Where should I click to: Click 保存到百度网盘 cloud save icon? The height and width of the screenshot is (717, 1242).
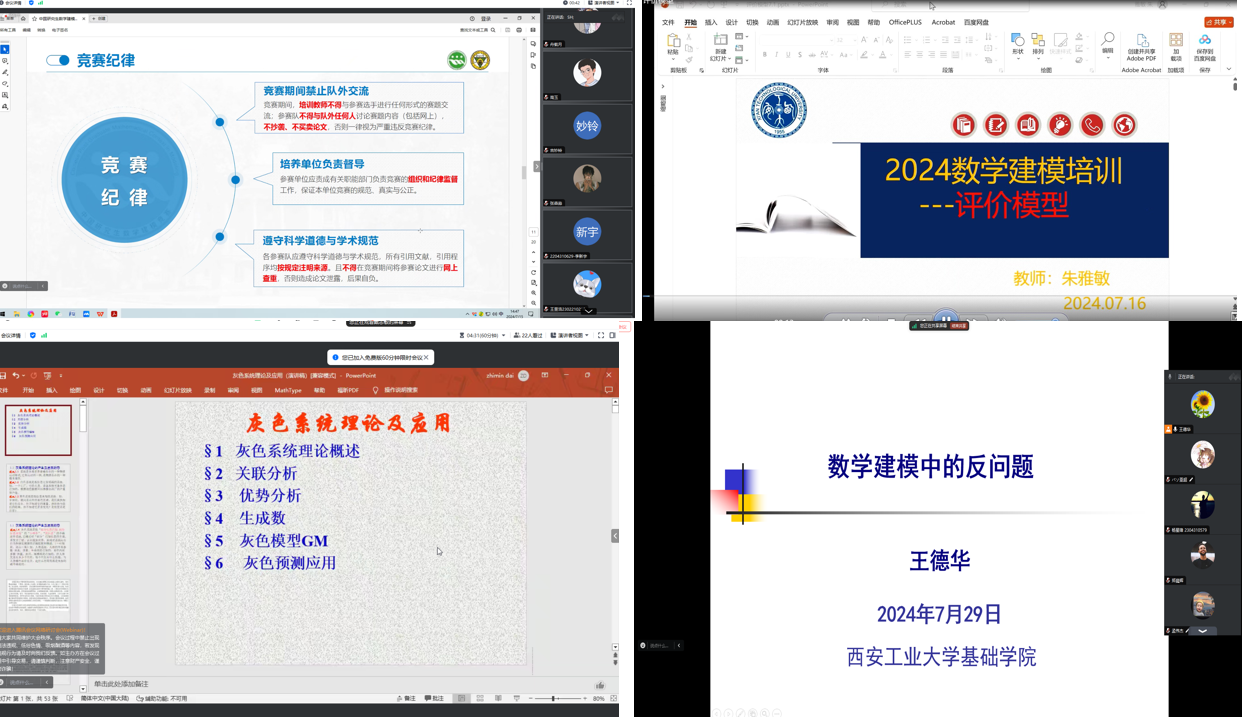[x=1205, y=41]
